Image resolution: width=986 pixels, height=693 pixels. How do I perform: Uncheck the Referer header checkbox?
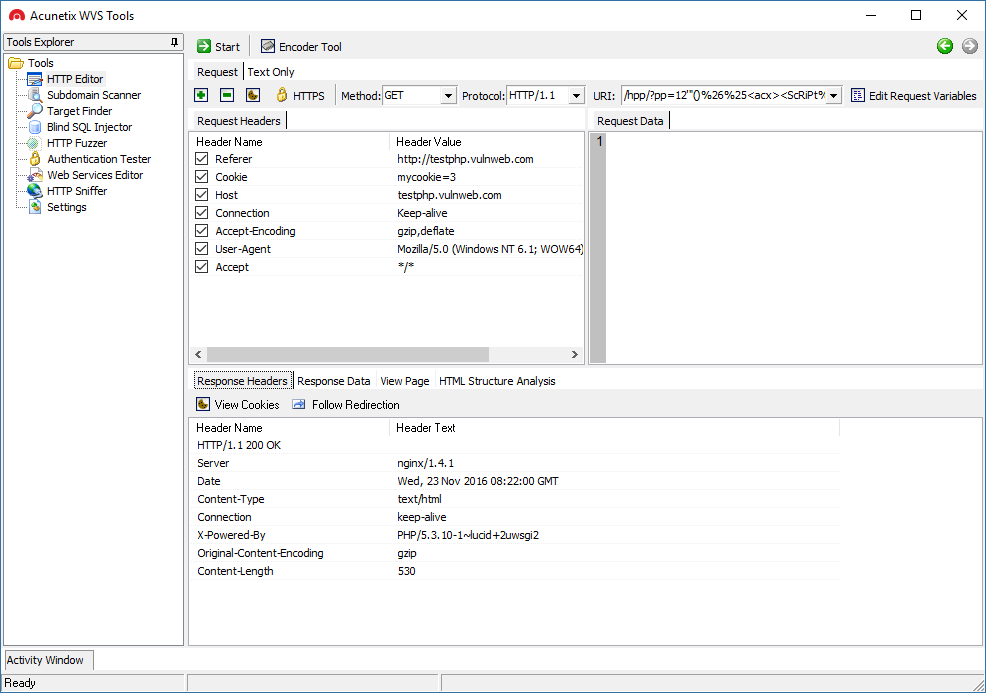coord(201,158)
